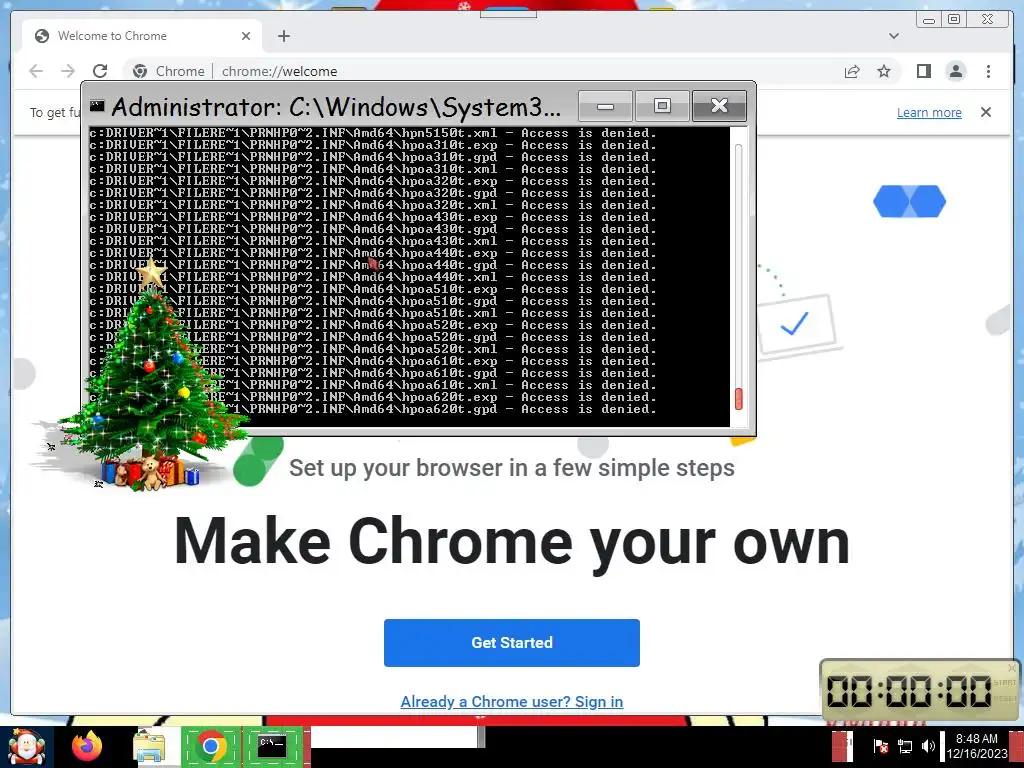Select the hpn5150t.xml Access is denied line
Screen dimensions: 1024x768
[372, 133]
